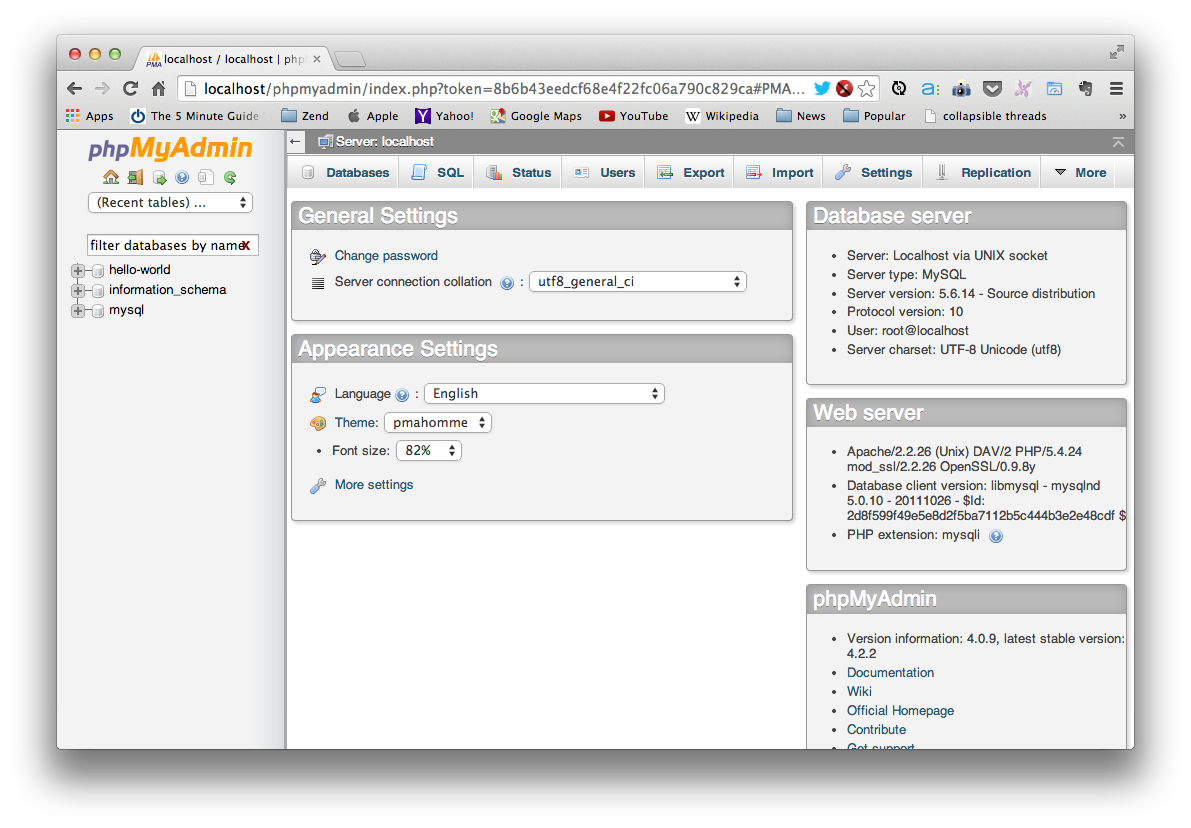Screen dimensions: 1191x828
Task: Collapse the navigation panel with the left arrow
Action: click(x=294, y=142)
